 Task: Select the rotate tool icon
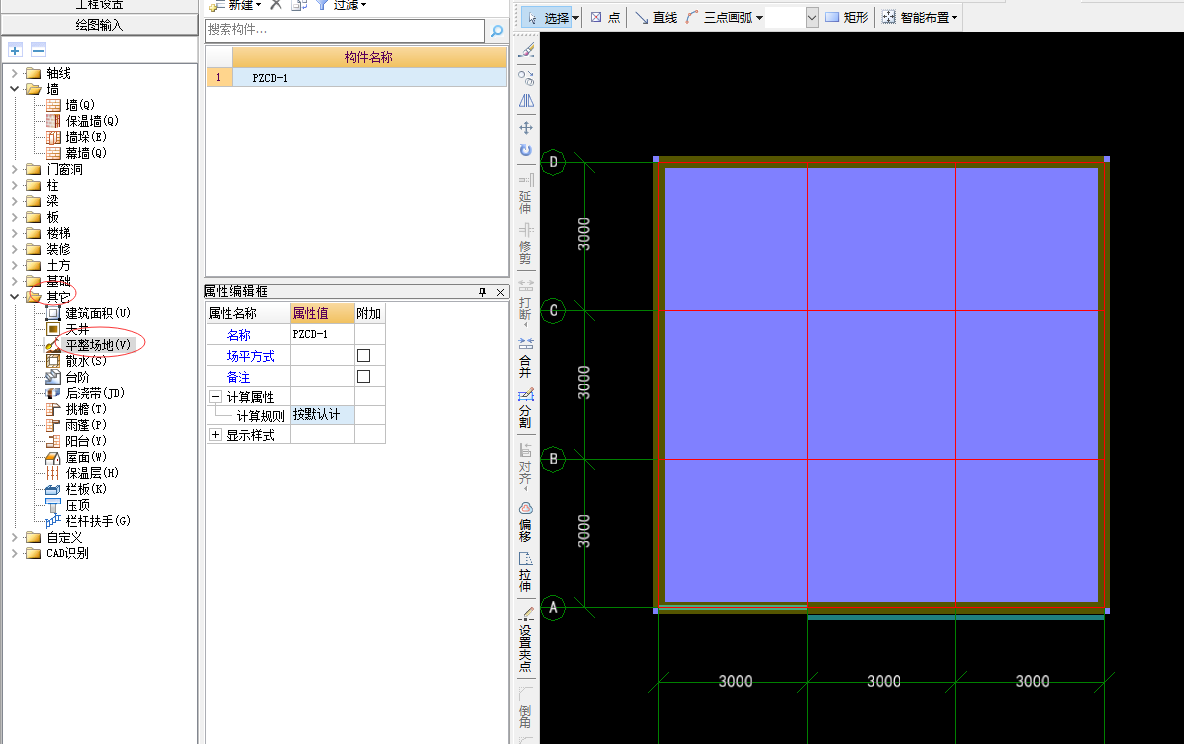tap(526, 150)
